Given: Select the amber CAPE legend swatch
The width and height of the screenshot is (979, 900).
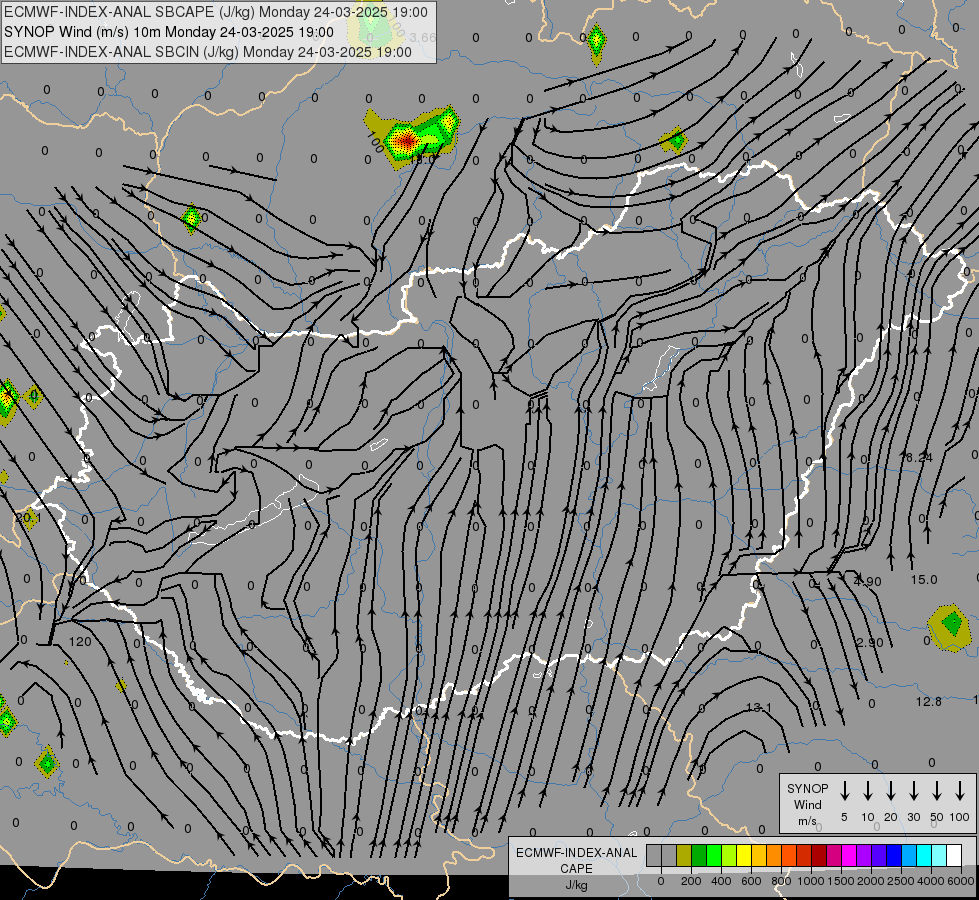Looking at the screenshot, I should coord(759,856).
